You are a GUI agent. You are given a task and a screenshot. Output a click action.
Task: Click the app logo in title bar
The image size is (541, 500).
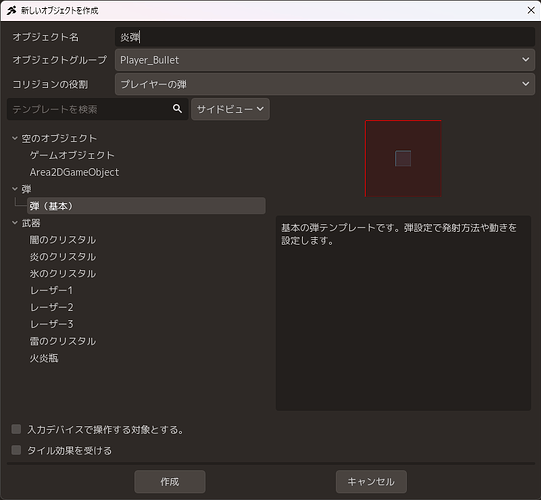pyautogui.click(x=11, y=10)
